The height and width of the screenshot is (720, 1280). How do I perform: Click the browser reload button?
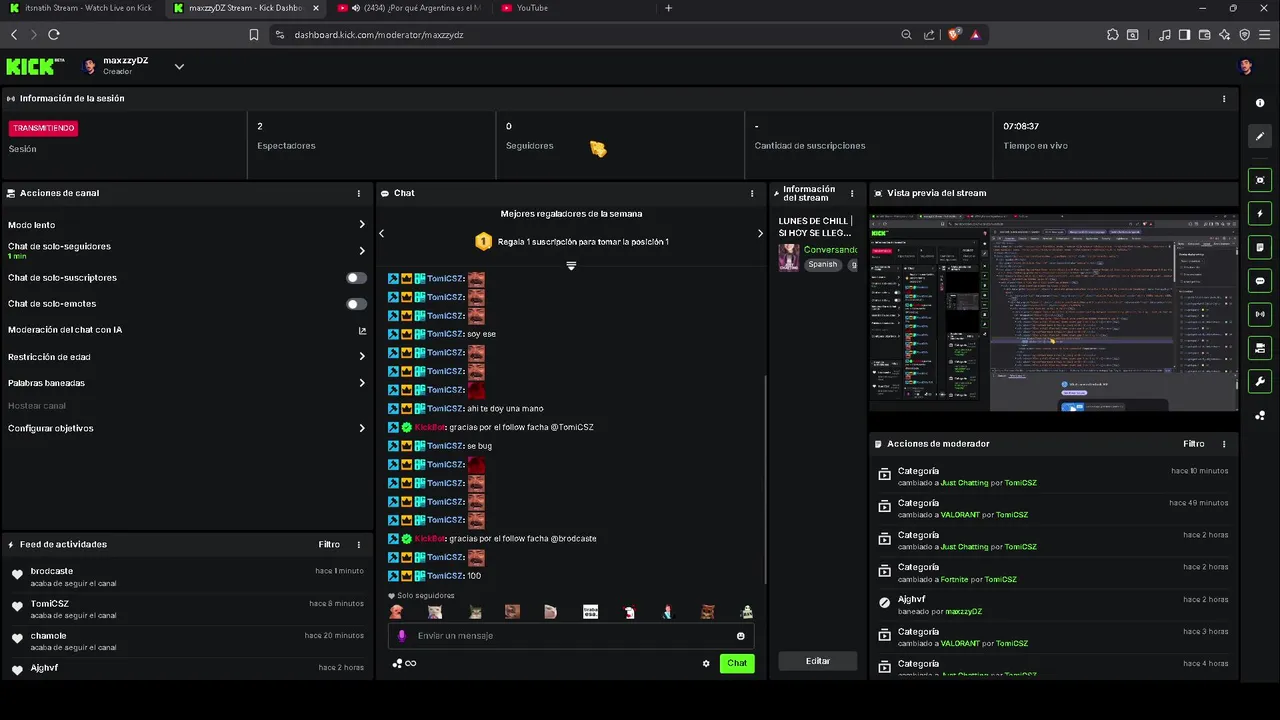point(54,34)
